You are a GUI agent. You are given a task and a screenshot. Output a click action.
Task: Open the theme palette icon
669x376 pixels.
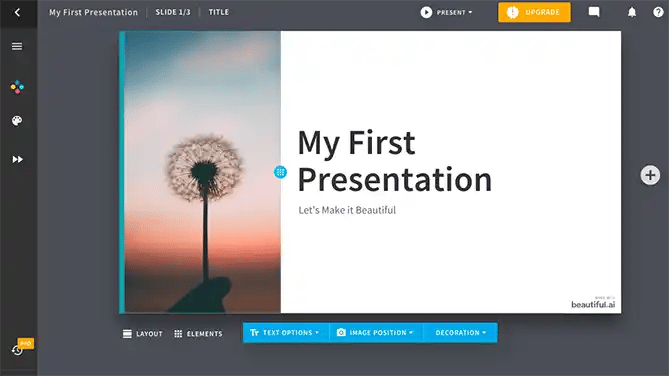point(17,121)
